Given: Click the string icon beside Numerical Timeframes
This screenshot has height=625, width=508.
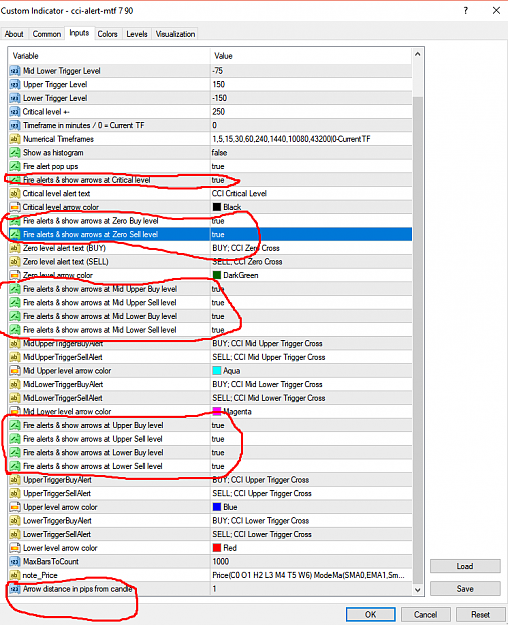Looking at the screenshot, I should tap(15, 139).
